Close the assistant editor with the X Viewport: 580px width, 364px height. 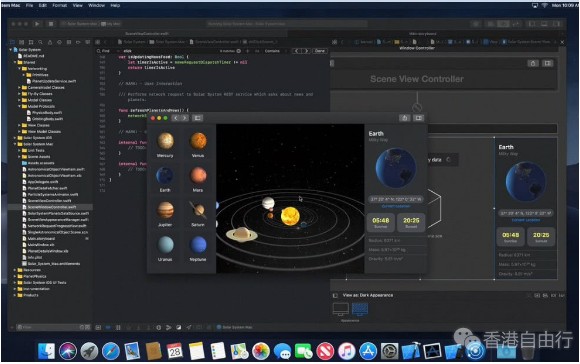pyautogui.click(x=562, y=42)
